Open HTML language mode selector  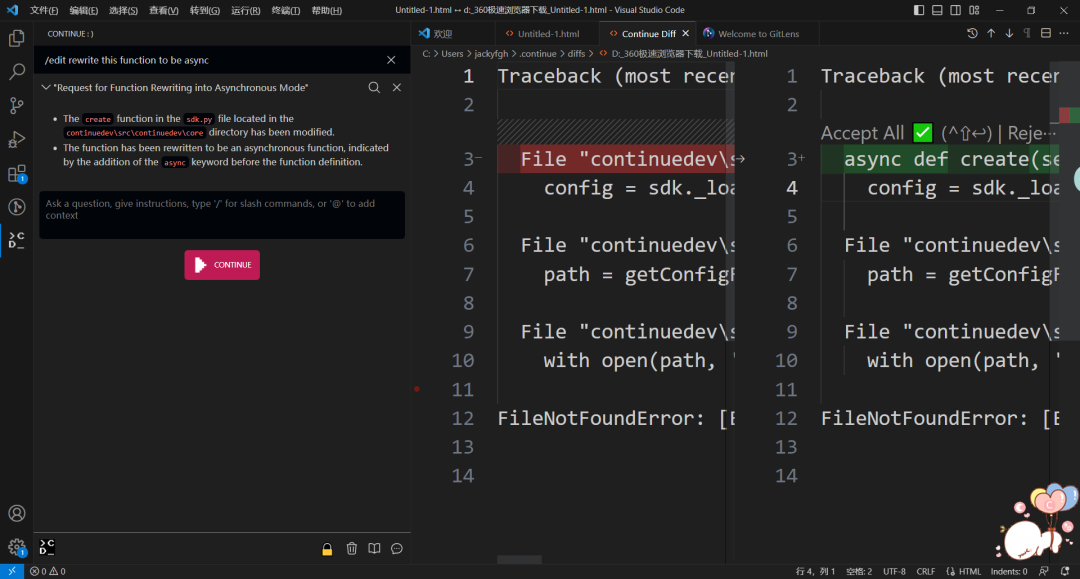point(970,571)
